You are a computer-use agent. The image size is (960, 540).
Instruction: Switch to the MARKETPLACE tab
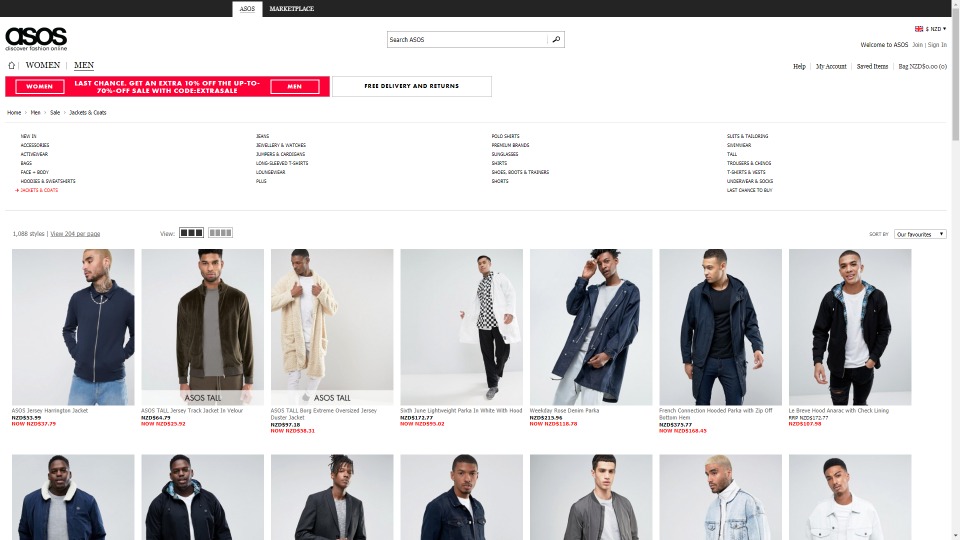tap(291, 9)
